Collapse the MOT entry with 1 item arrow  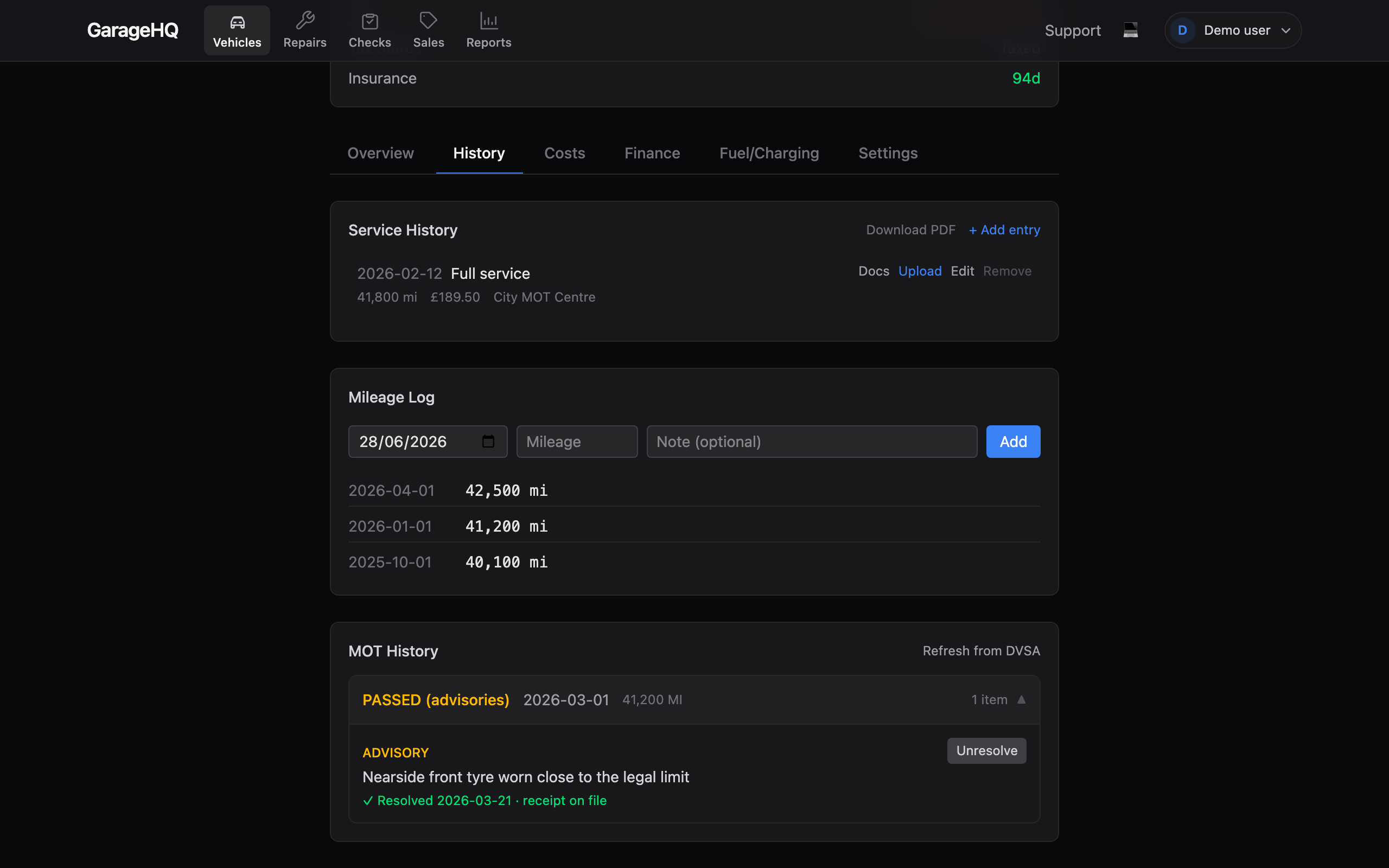1021,699
